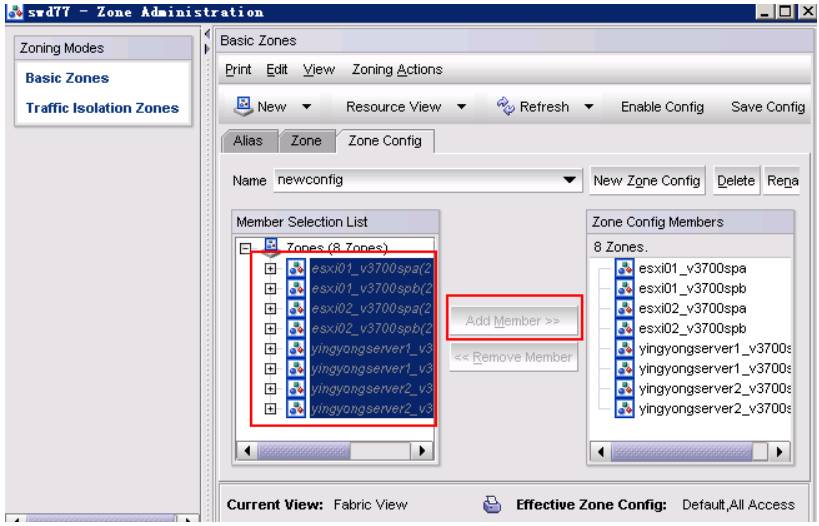
Task: Expand the esxi02_v3700spa zone node
Action: click(270, 308)
